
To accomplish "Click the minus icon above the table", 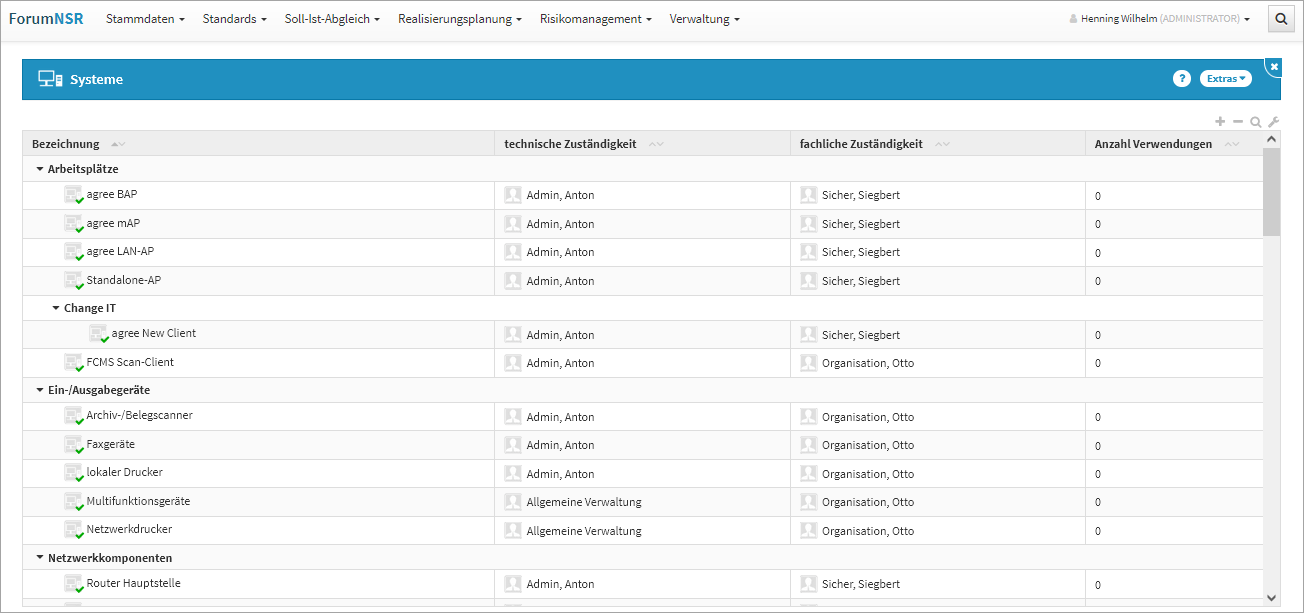I will 1238,121.
